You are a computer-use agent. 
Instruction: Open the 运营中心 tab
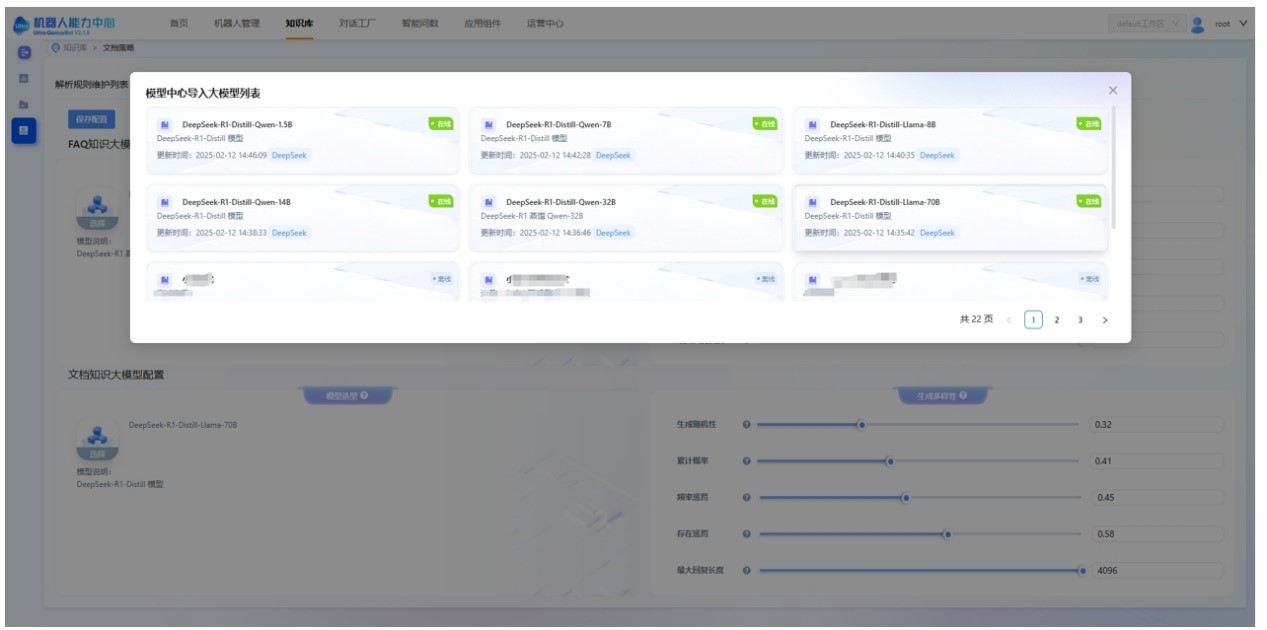click(x=545, y=24)
